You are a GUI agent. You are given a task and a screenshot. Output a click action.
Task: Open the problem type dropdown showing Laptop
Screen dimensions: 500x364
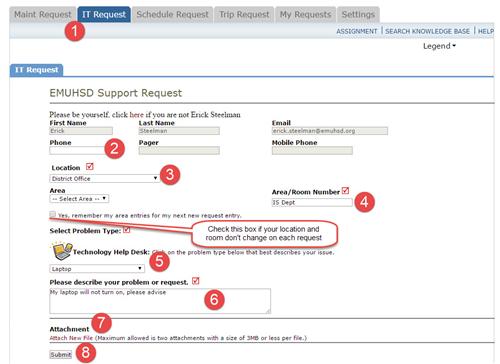point(97,269)
